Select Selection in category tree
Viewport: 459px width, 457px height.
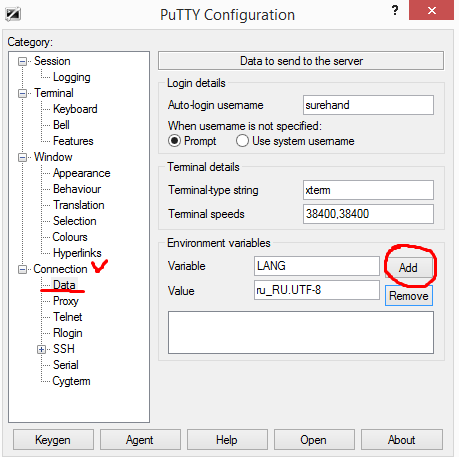pos(75,221)
